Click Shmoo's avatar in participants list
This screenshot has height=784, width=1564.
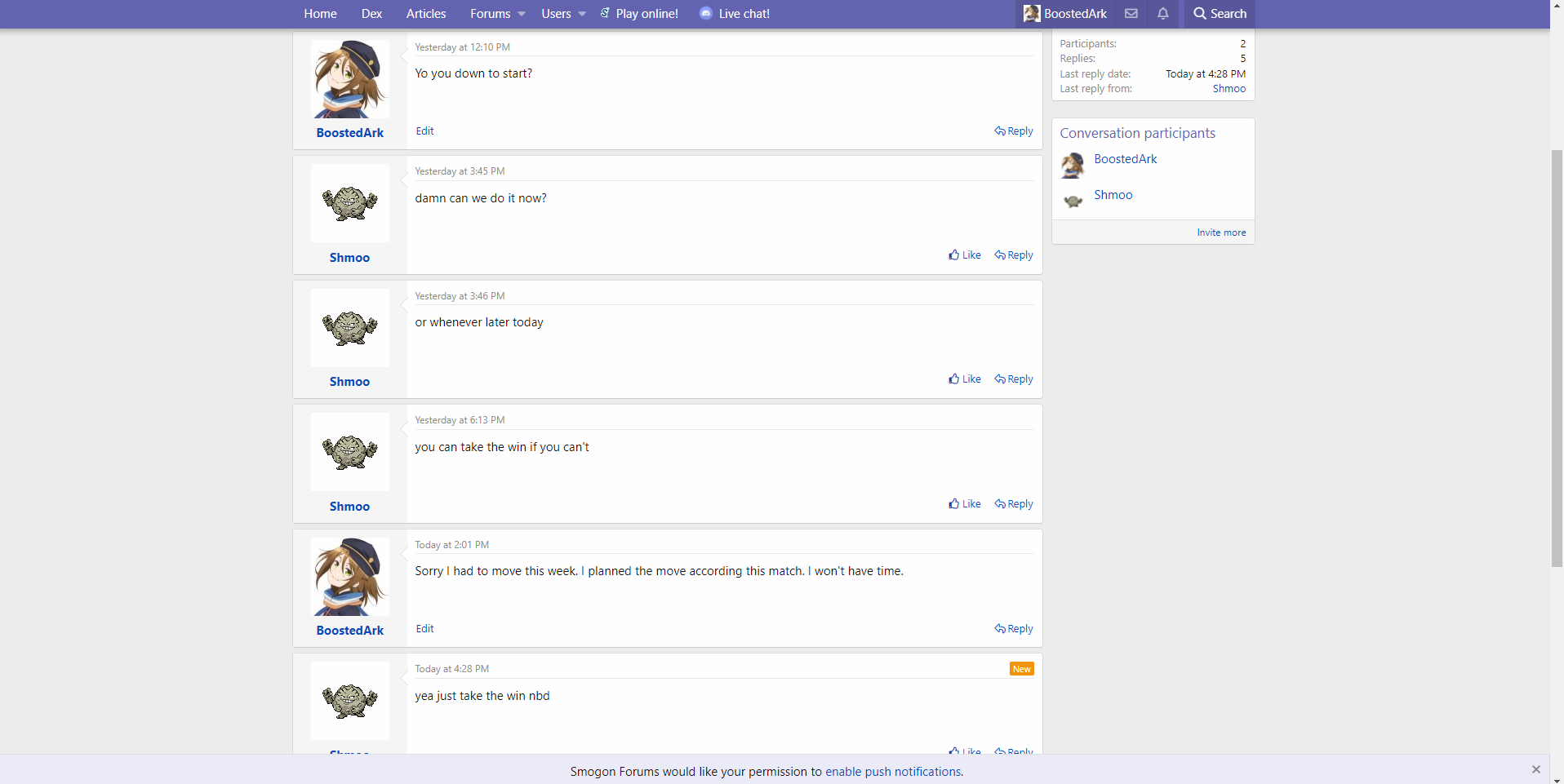1073,200
